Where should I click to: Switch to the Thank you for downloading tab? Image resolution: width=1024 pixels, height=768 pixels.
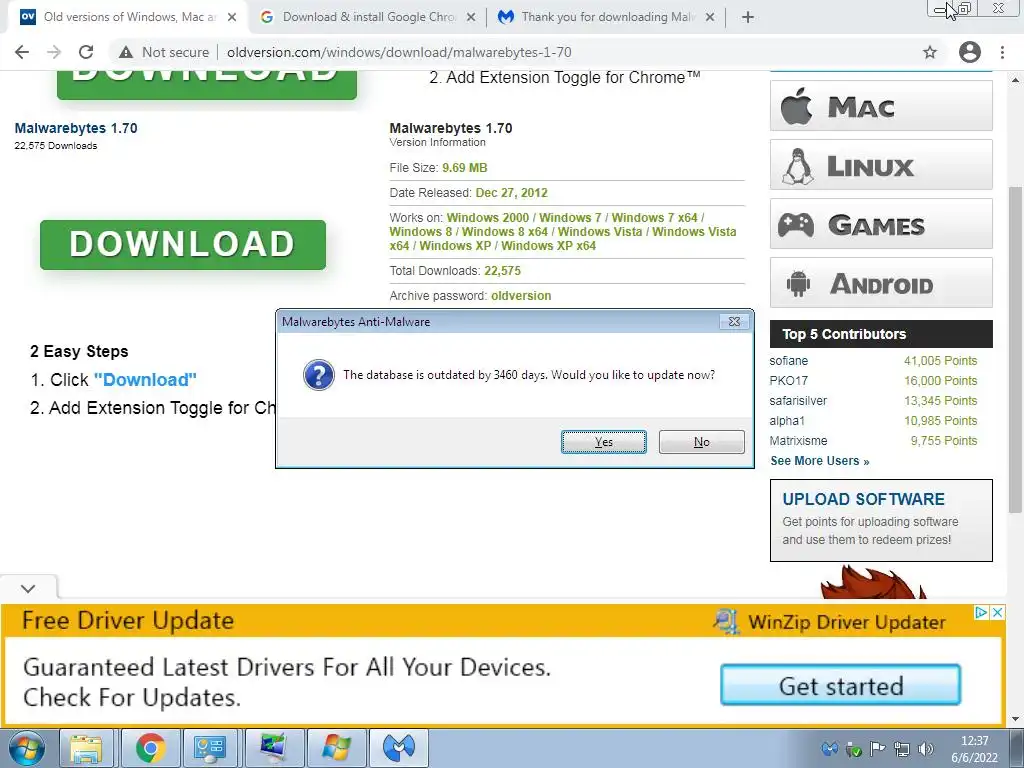tap(607, 17)
